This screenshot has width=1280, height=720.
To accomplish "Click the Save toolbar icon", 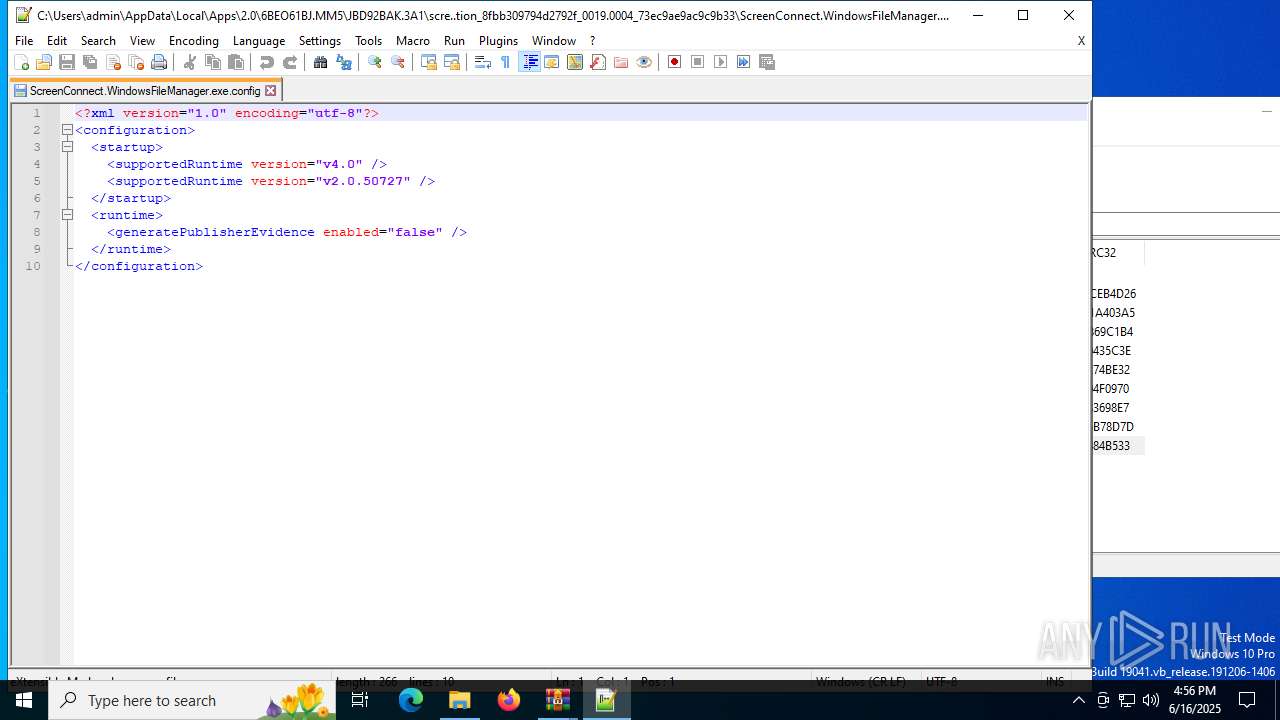I will coord(67,62).
